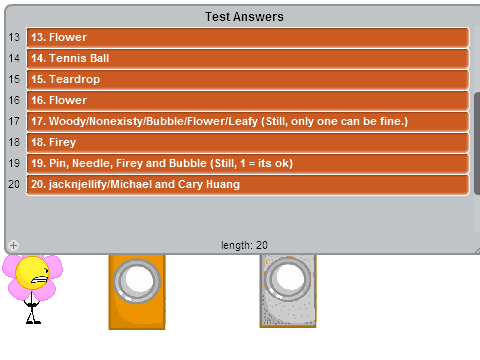Click the orange speaker box sprite
The height and width of the screenshot is (360, 480).
[x=137, y=292]
